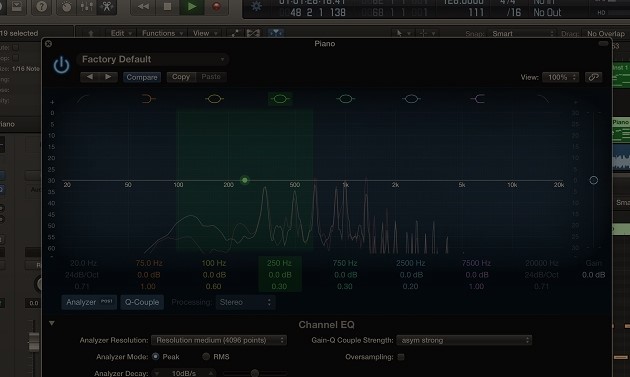This screenshot has width=630, height=377.
Task: Open the Gain-Q Couple Strength dropdown
Action: click(464, 340)
